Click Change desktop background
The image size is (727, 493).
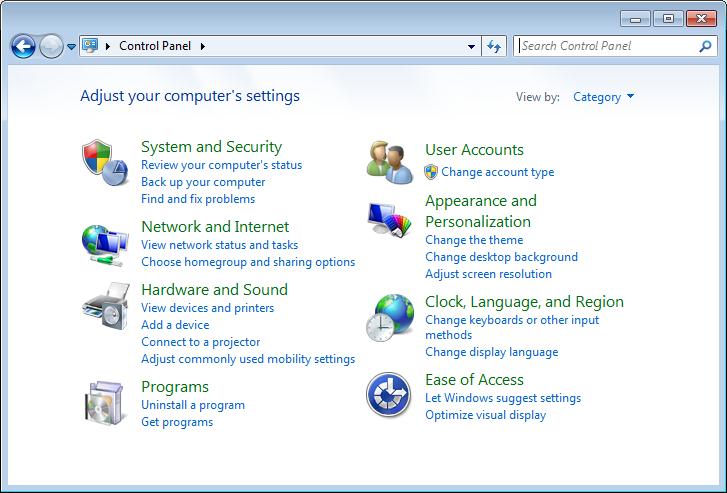point(501,257)
